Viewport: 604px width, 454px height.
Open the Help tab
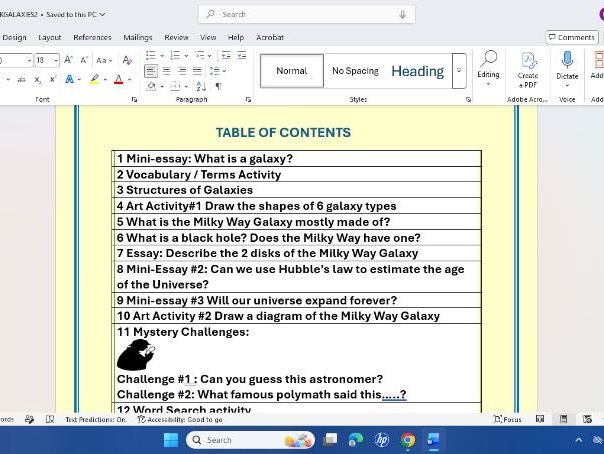pyautogui.click(x=236, y=37)
